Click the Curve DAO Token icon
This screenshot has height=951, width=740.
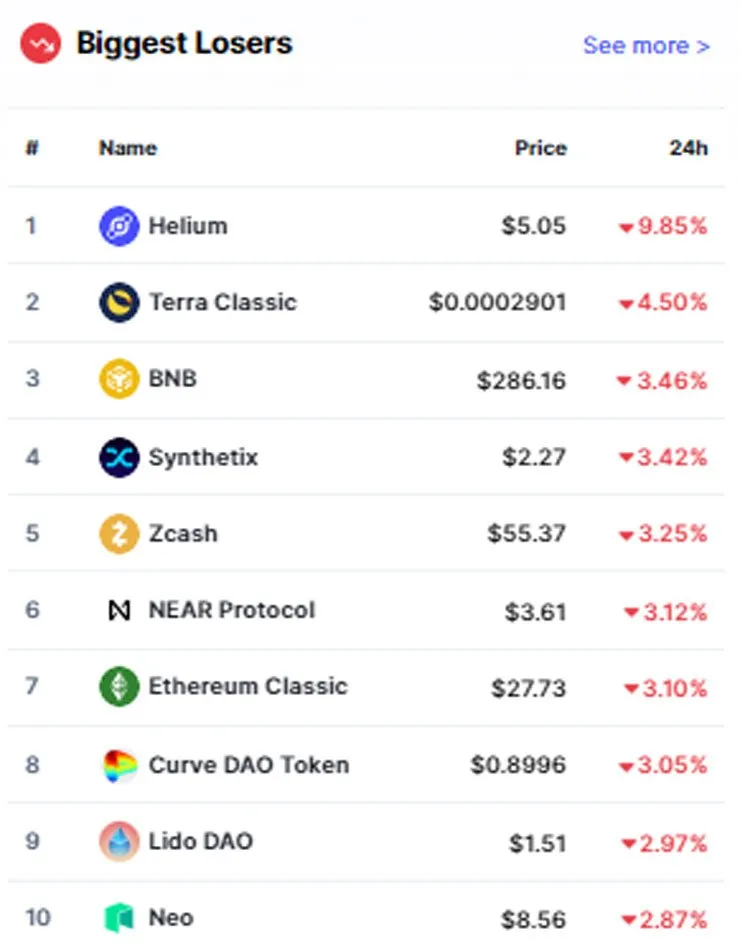pos(119,765)
